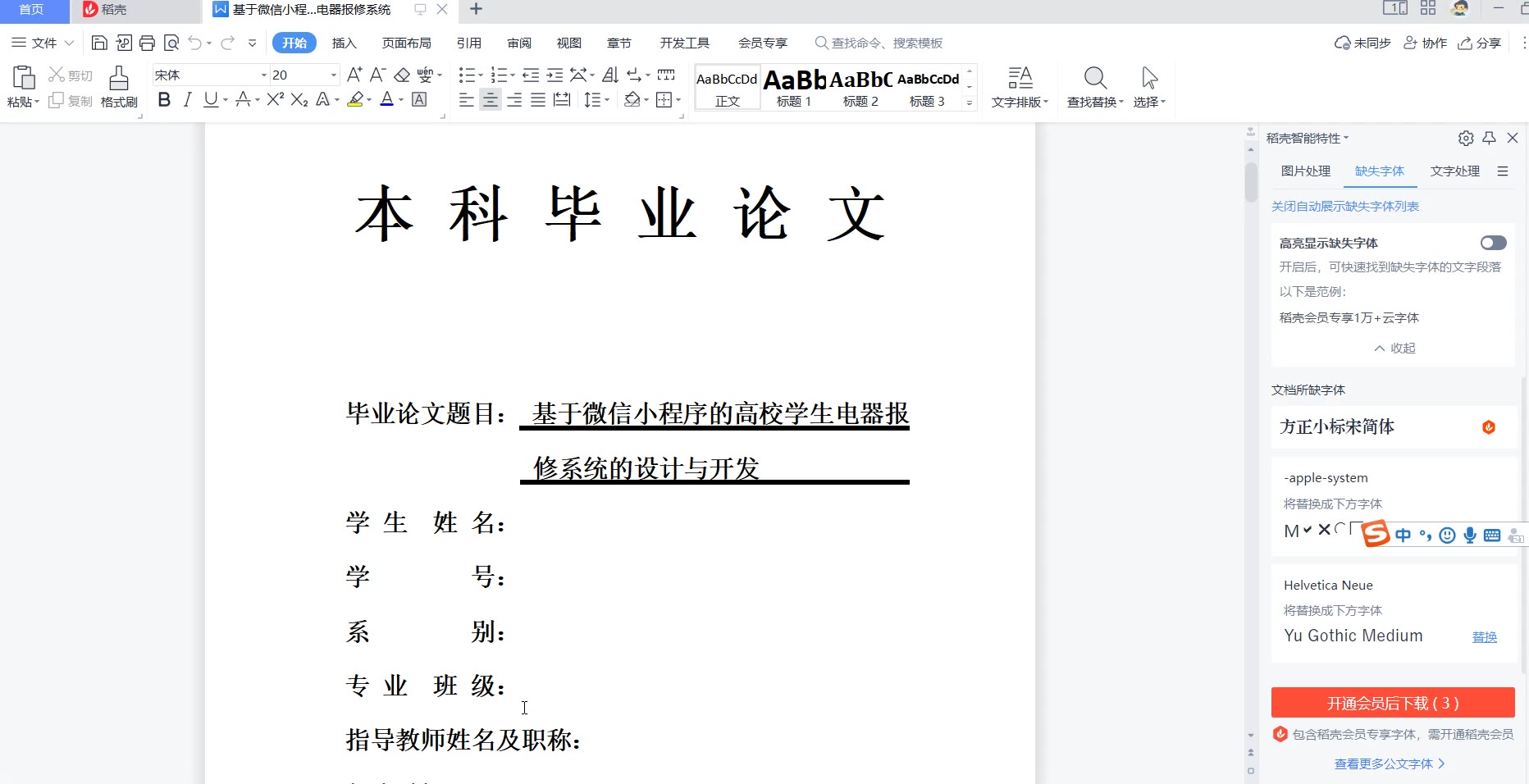
Task: Click the Sort paragraphs icon
Action: click(610, 75)
